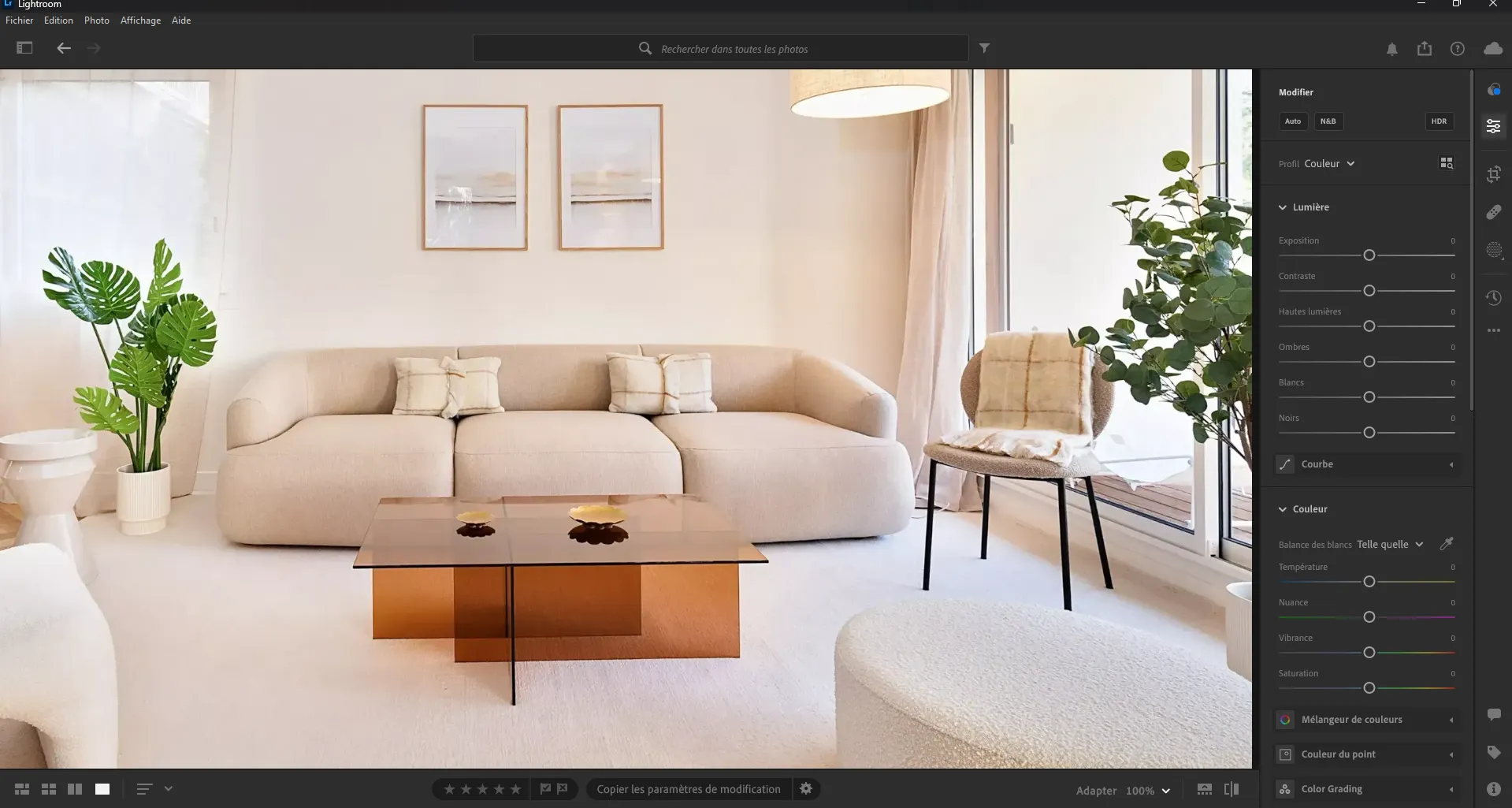Click the white balance eyedropper selector
This screenshot has width=1512, height=808.
(1447, 544)
